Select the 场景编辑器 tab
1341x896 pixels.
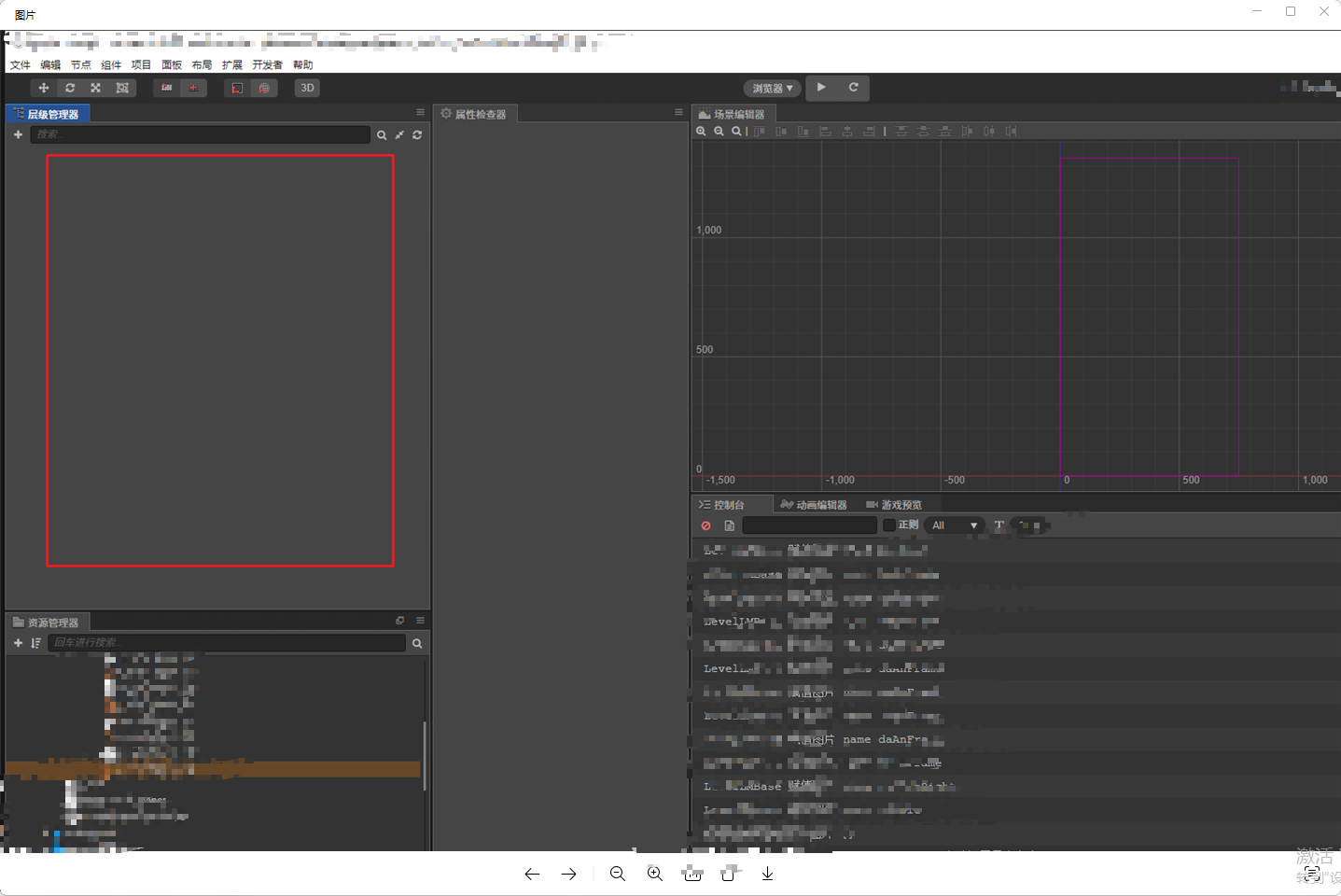(x=732, y=114)
